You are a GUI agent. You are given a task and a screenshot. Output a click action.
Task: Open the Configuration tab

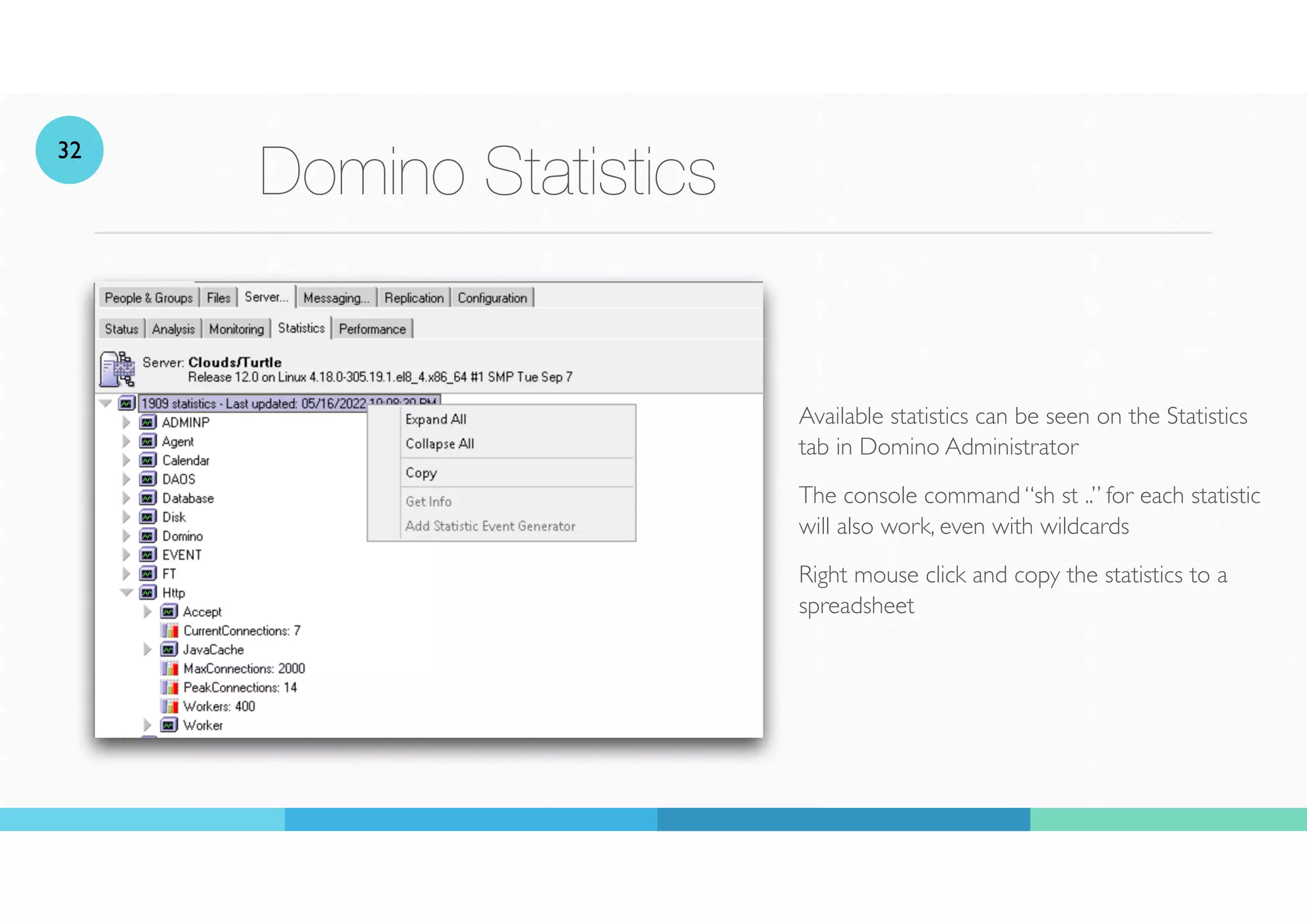click(492, 298)
